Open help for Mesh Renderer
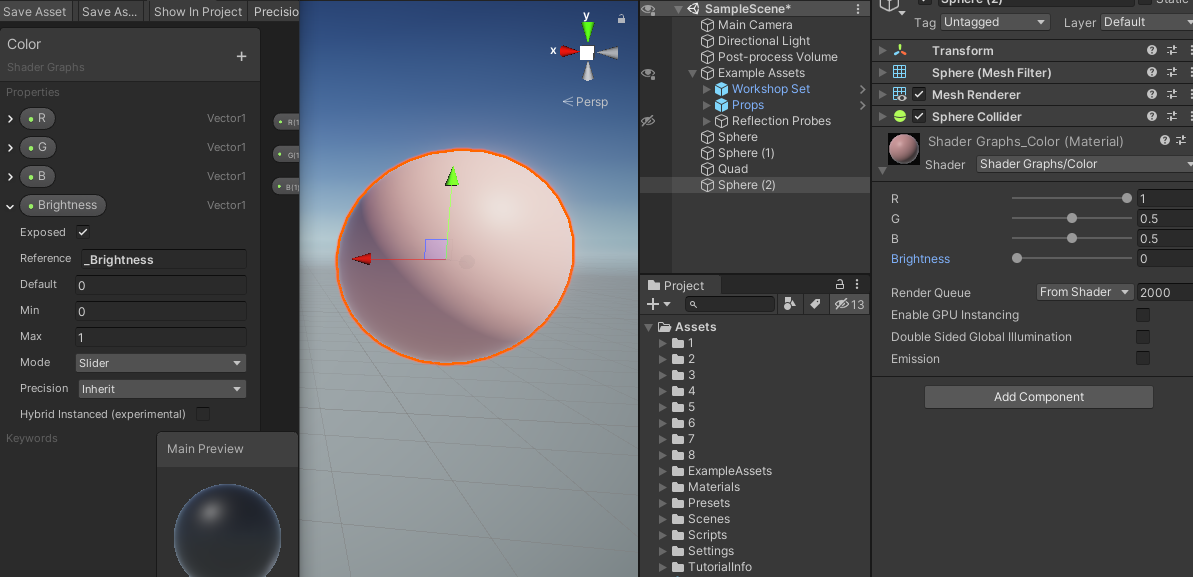This screenshot has height=577, width=1193. pyautogui.click(x=1153, y=94)
